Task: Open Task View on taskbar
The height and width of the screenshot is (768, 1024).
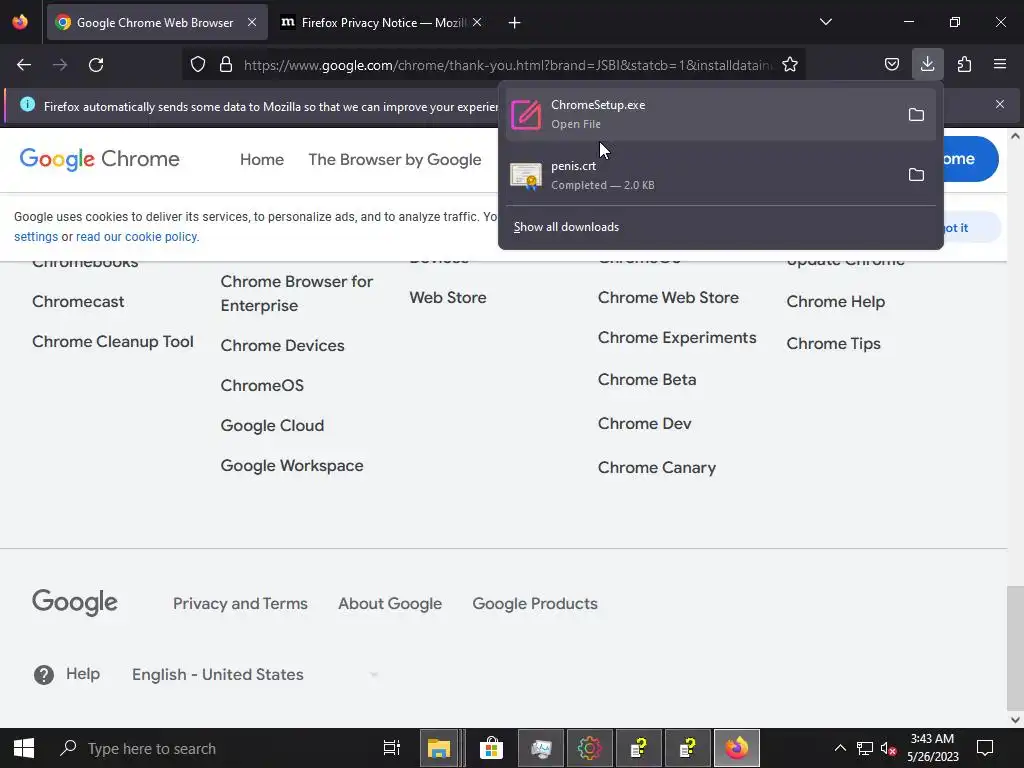Action: (392, 748)
